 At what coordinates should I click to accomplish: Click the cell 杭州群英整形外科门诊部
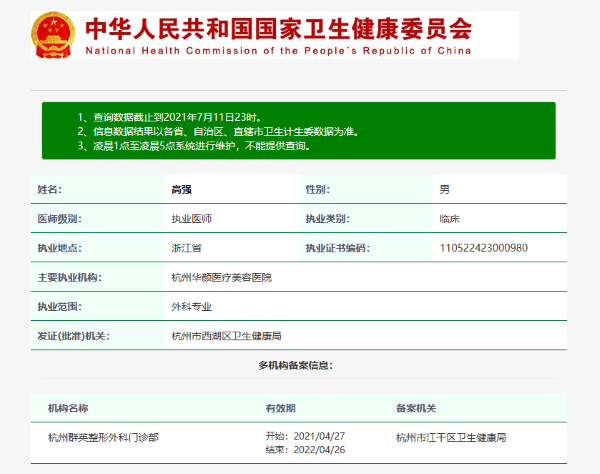[103, 437]
